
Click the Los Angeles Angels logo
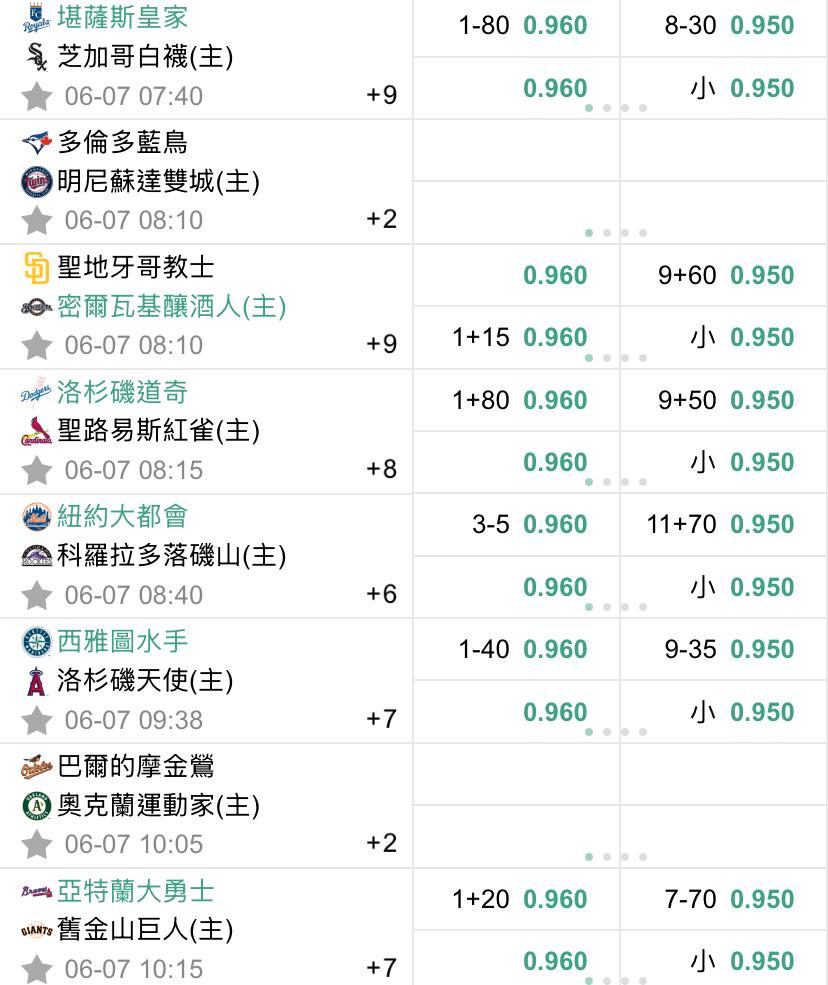click(x=36, y=681)
